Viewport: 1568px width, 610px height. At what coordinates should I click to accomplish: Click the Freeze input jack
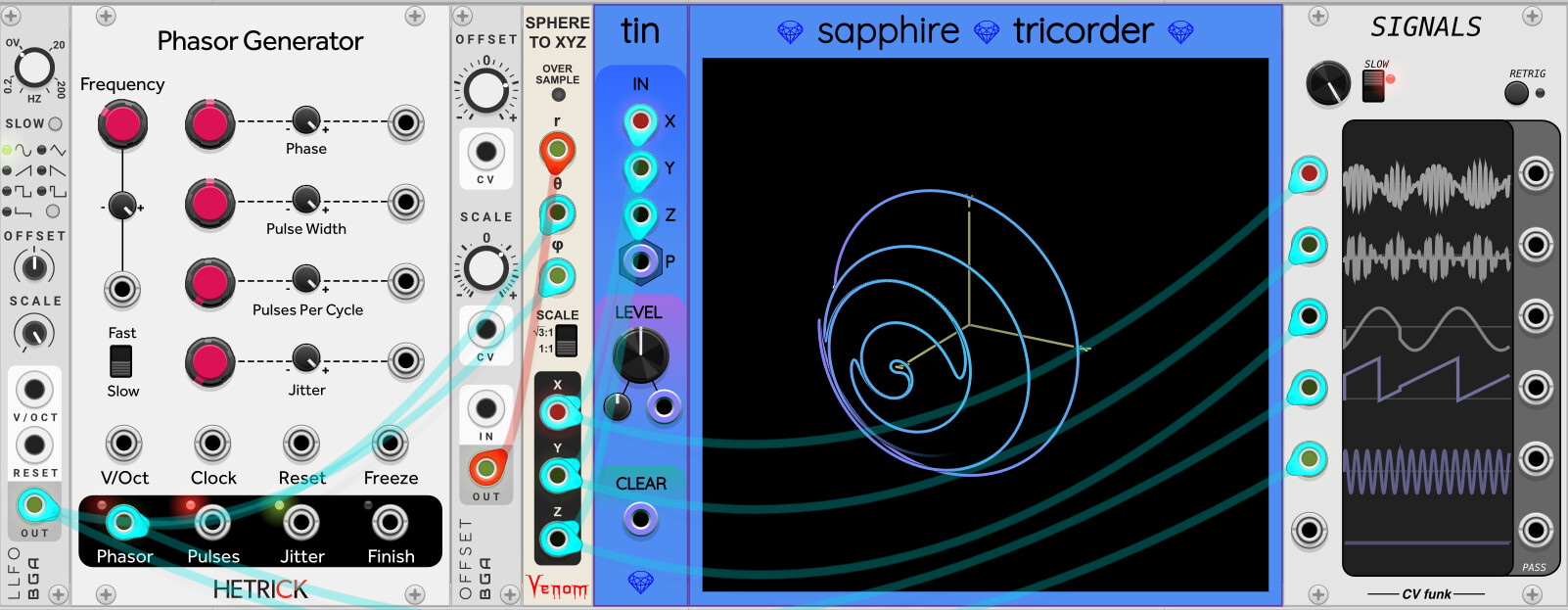[390, 444]
